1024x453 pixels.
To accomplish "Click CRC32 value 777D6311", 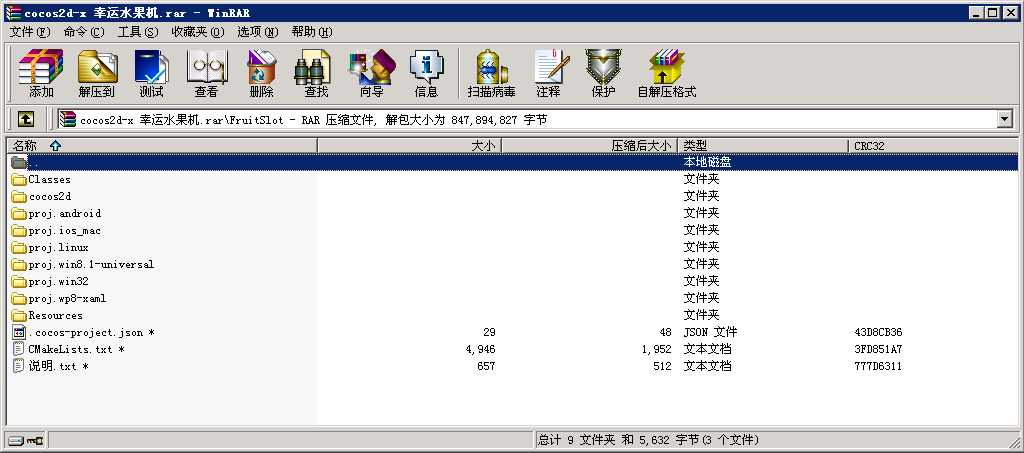I will pyautogui.click(x=878, y=366).
